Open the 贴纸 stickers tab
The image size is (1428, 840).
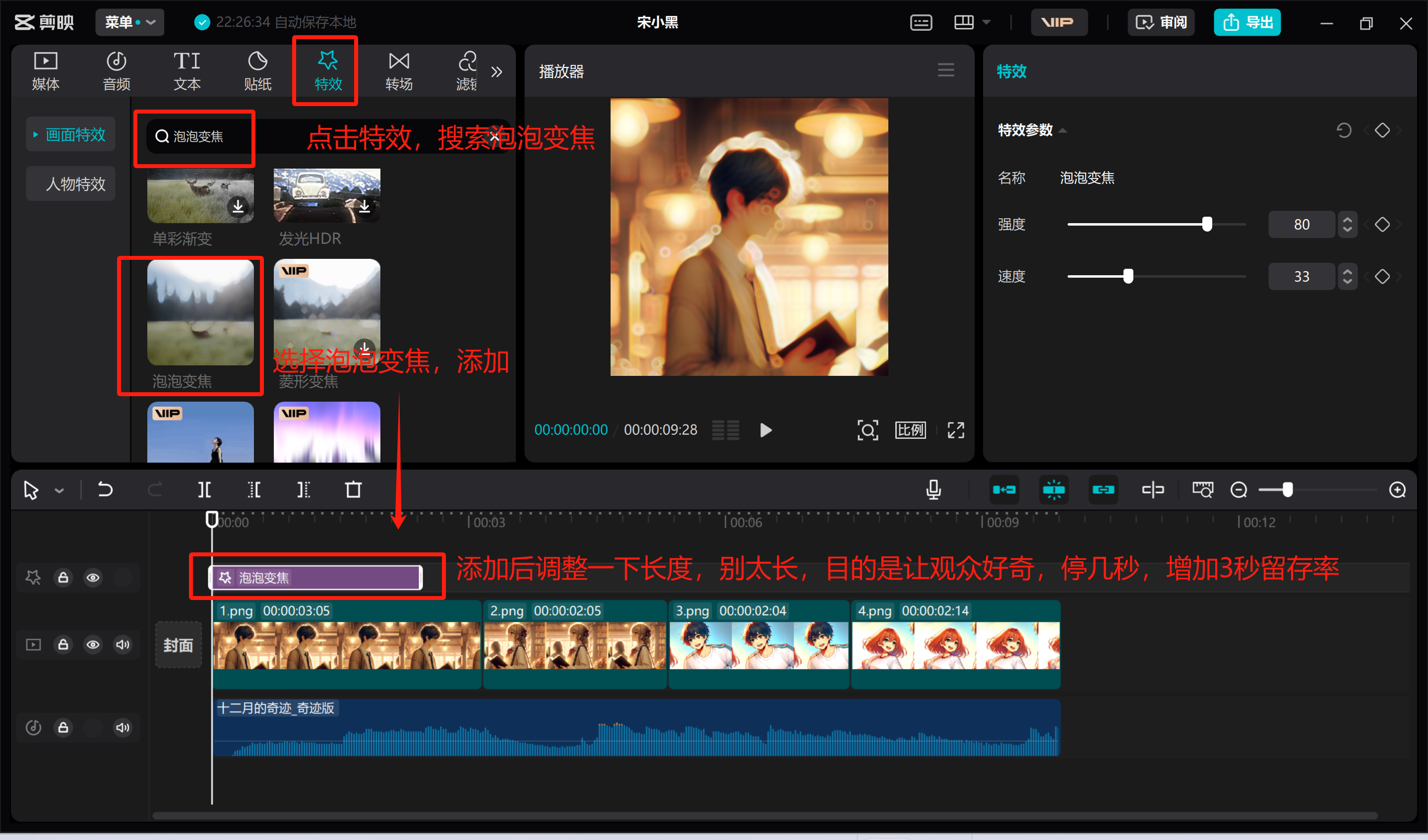point(258,71)
